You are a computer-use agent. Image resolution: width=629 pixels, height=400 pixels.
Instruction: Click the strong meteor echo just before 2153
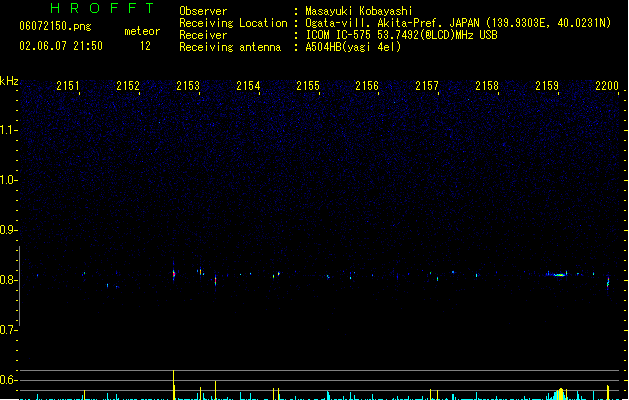click(174, 274)
